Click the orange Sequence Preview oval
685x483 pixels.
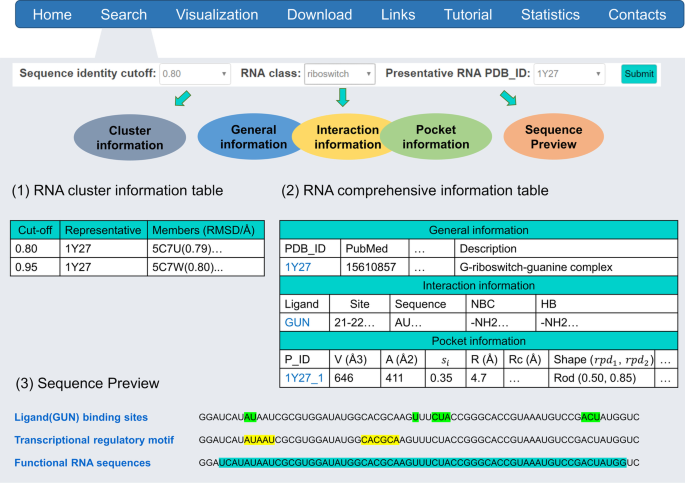point(551,137)
